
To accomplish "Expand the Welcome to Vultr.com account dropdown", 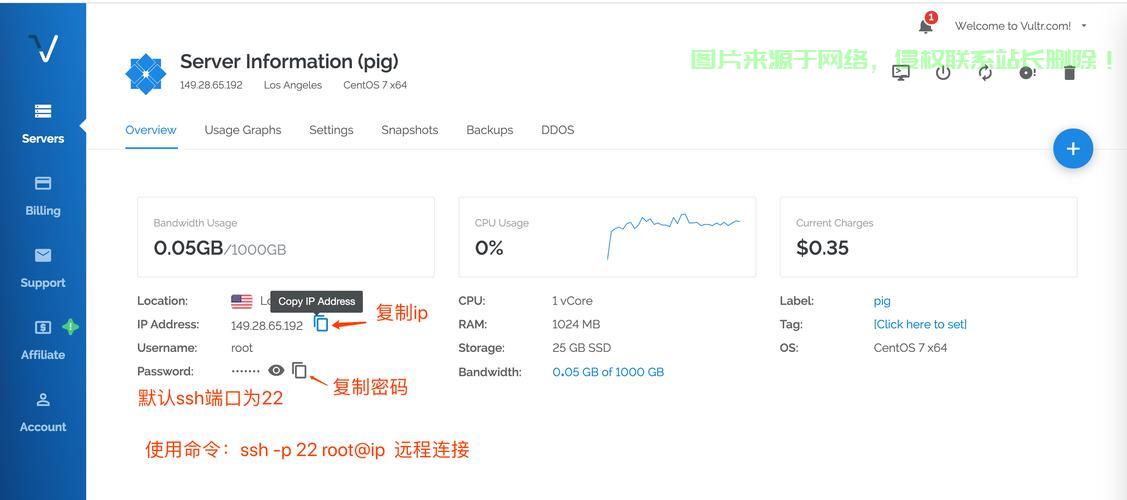I will tap(1020, 26).
